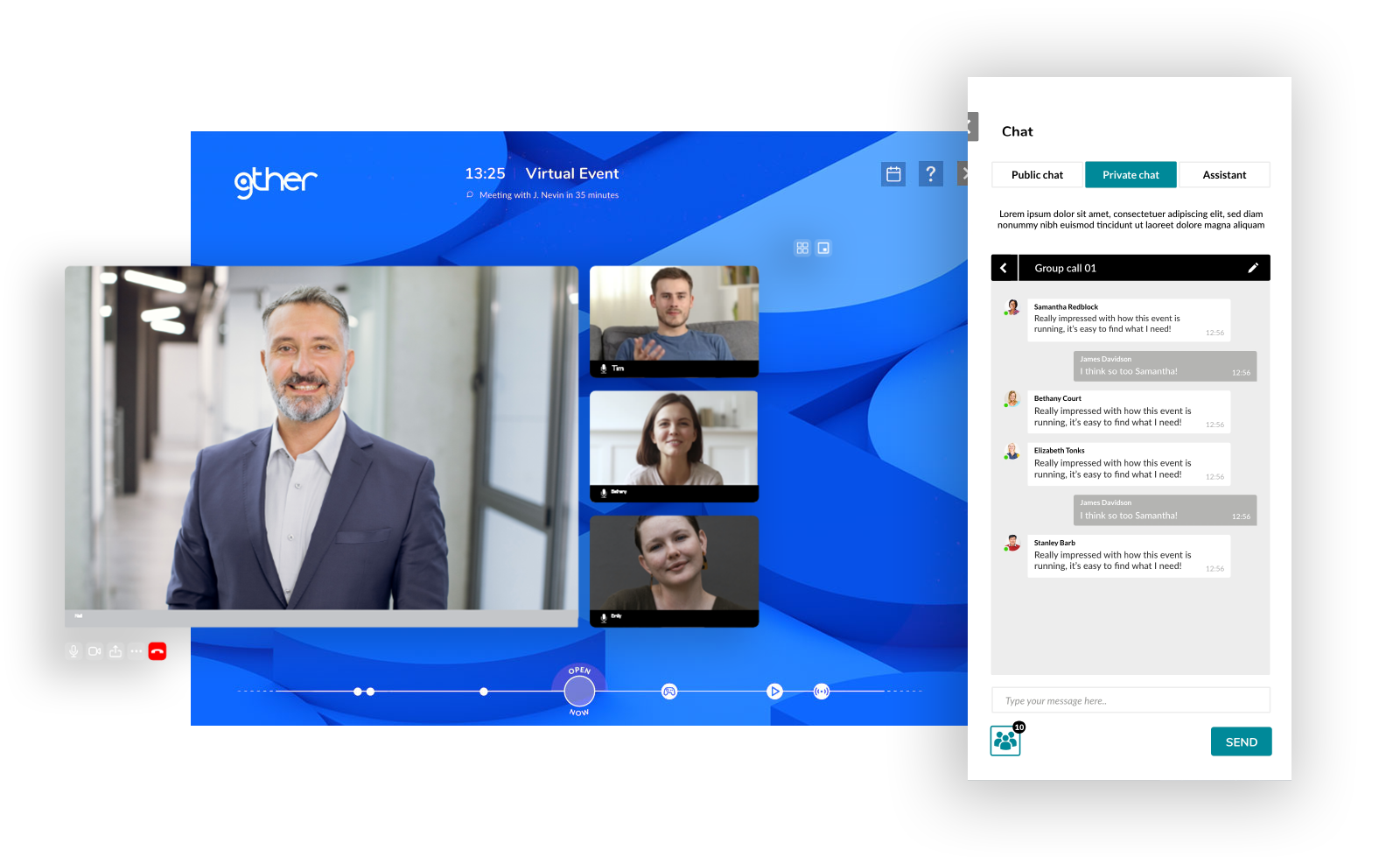Select the Public chat tab

point(1038,175)
